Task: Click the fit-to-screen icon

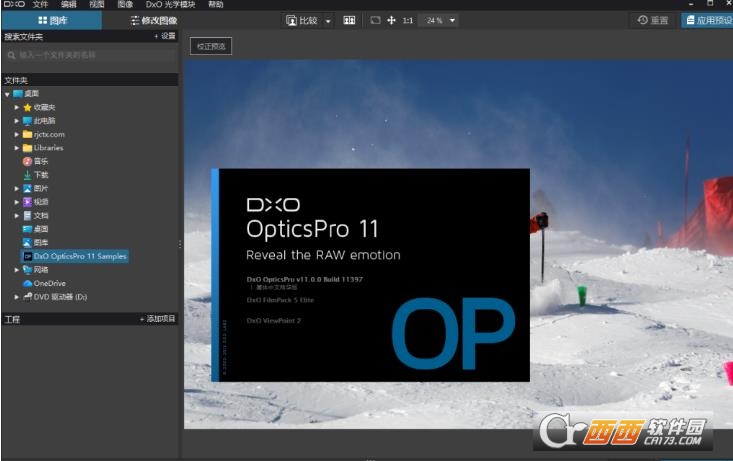Action: [x=375, y=21]
